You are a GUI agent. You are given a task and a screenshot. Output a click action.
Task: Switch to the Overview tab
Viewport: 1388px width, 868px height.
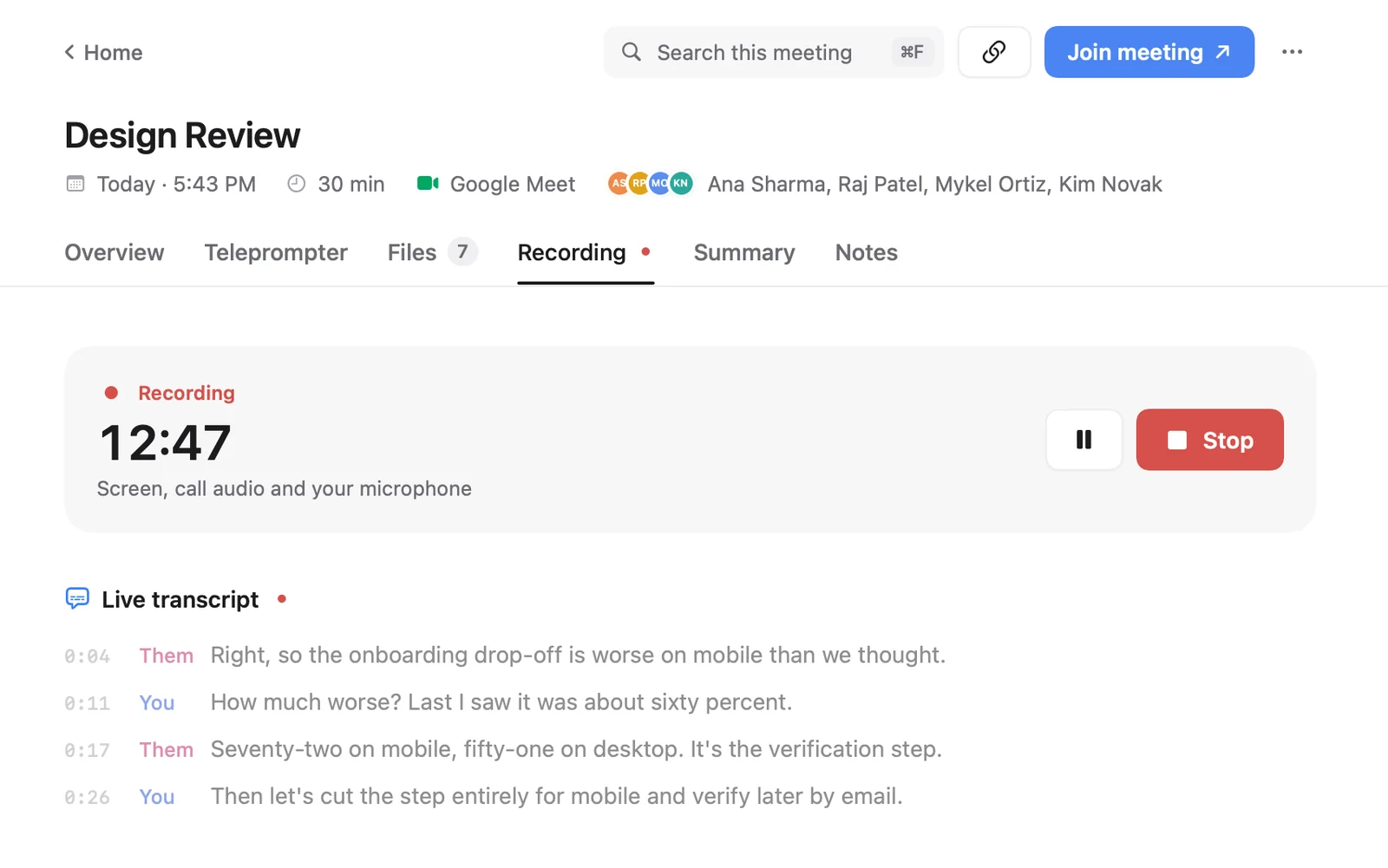(115, 252)
